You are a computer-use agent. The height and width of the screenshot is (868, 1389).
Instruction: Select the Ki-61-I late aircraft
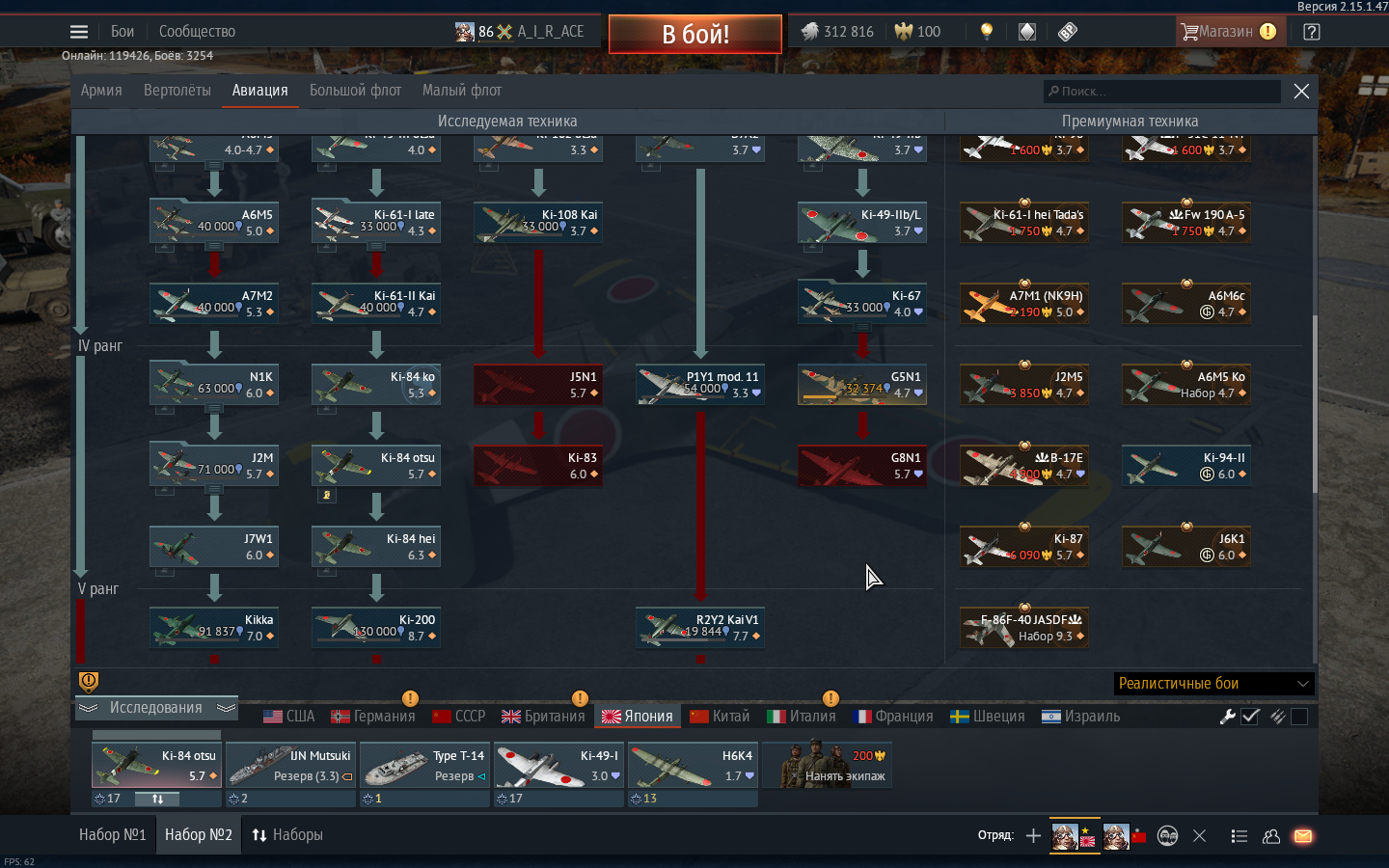click(376, 222)
